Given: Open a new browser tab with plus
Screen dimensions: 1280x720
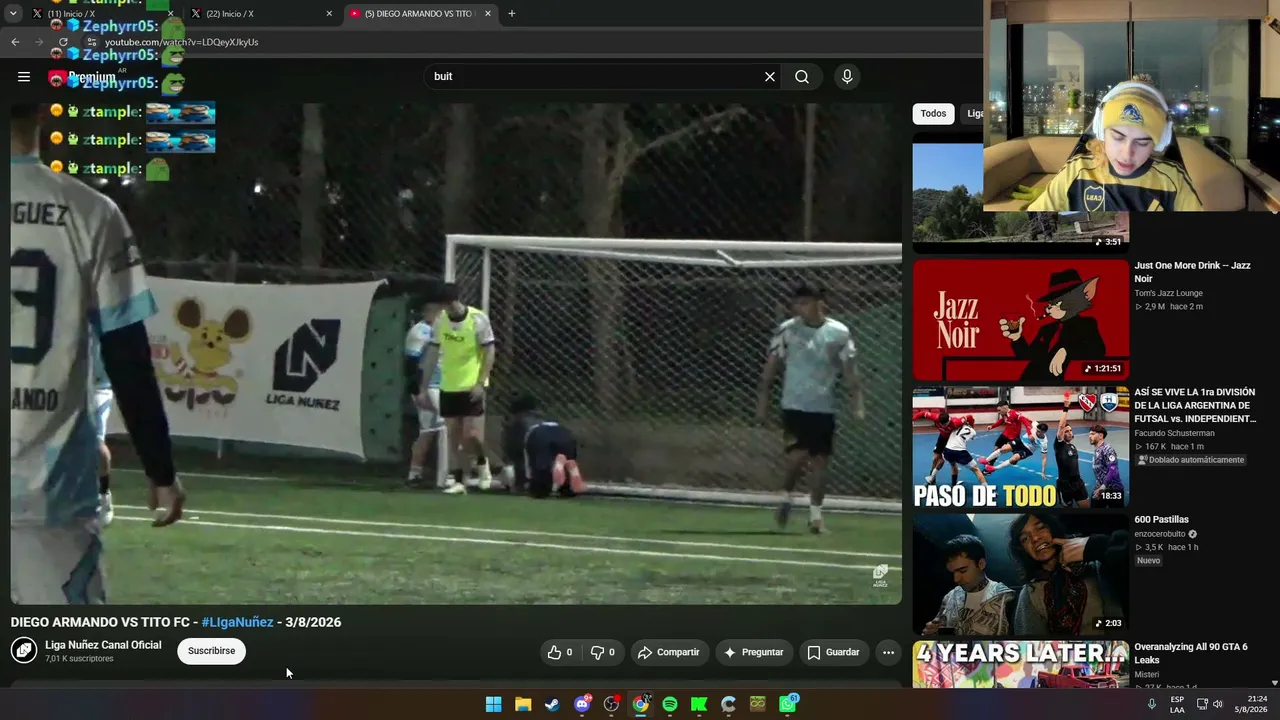Looking at the screenshot, I should tap(512, 14).
